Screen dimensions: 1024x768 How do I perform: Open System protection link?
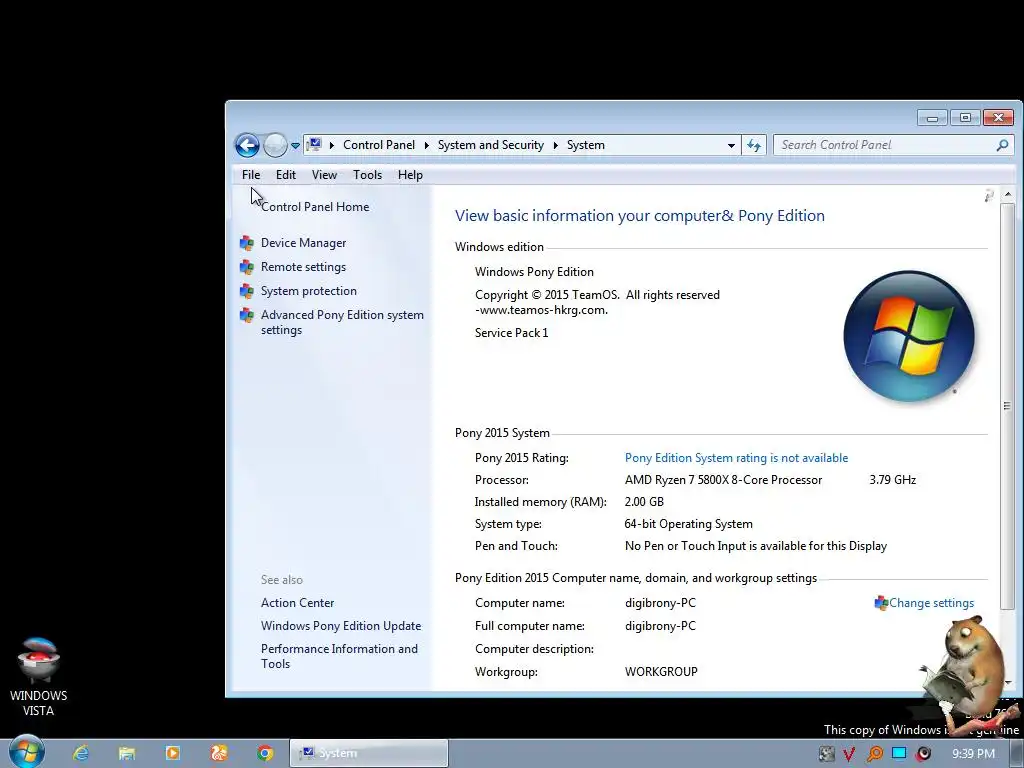click(308, 291)
